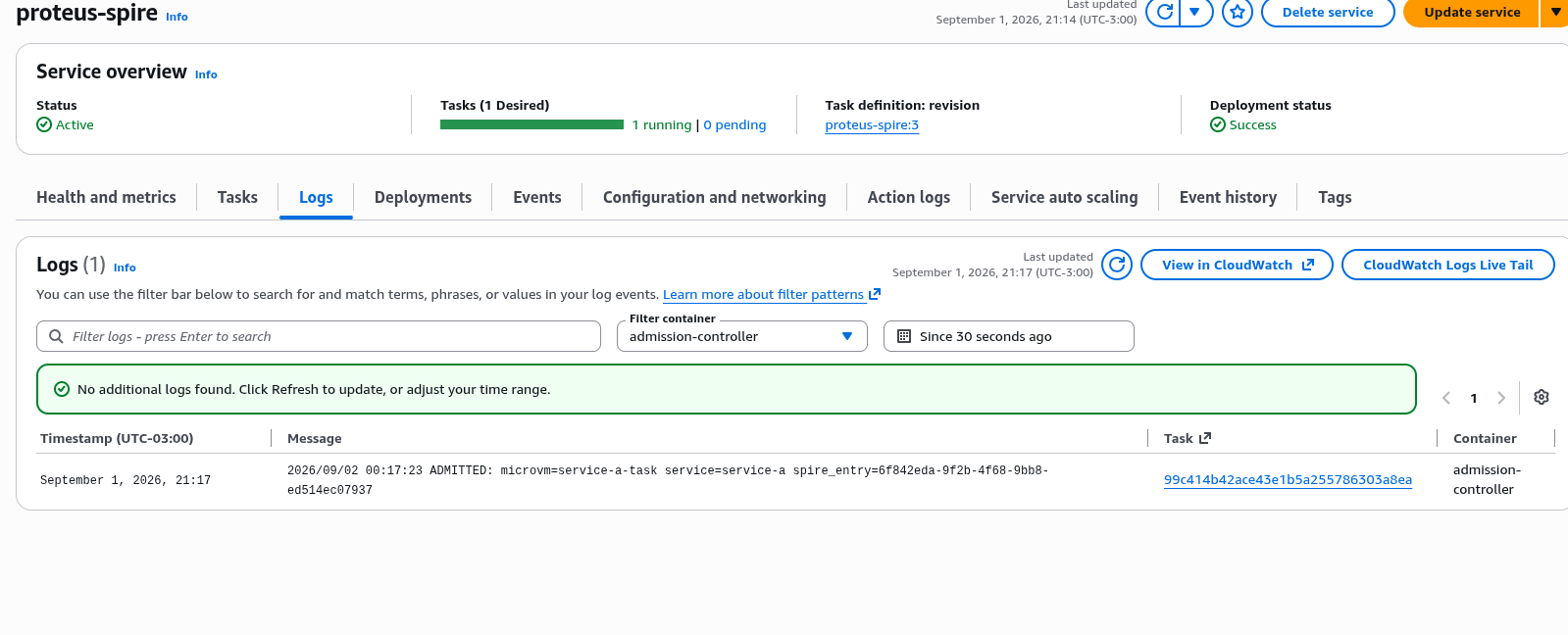The image size is (1568, 635).
Task: Focus the Filter logs search field
Action: tap(319, 336)
